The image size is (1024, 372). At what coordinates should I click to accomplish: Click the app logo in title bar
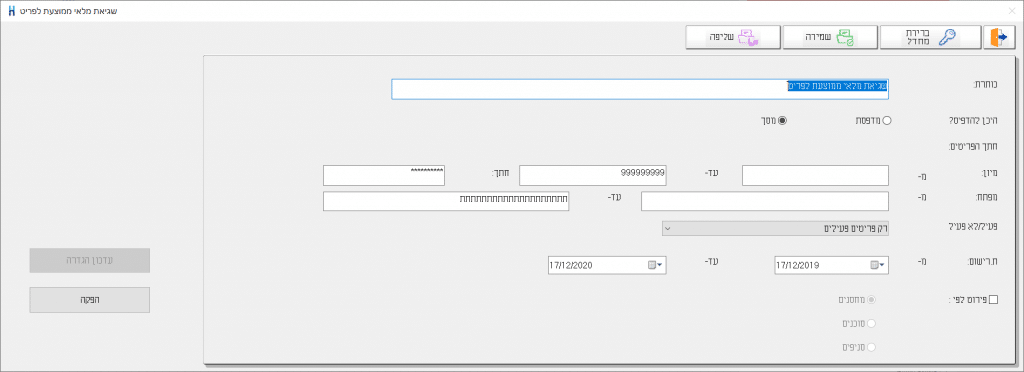click(x=12, y=11)
